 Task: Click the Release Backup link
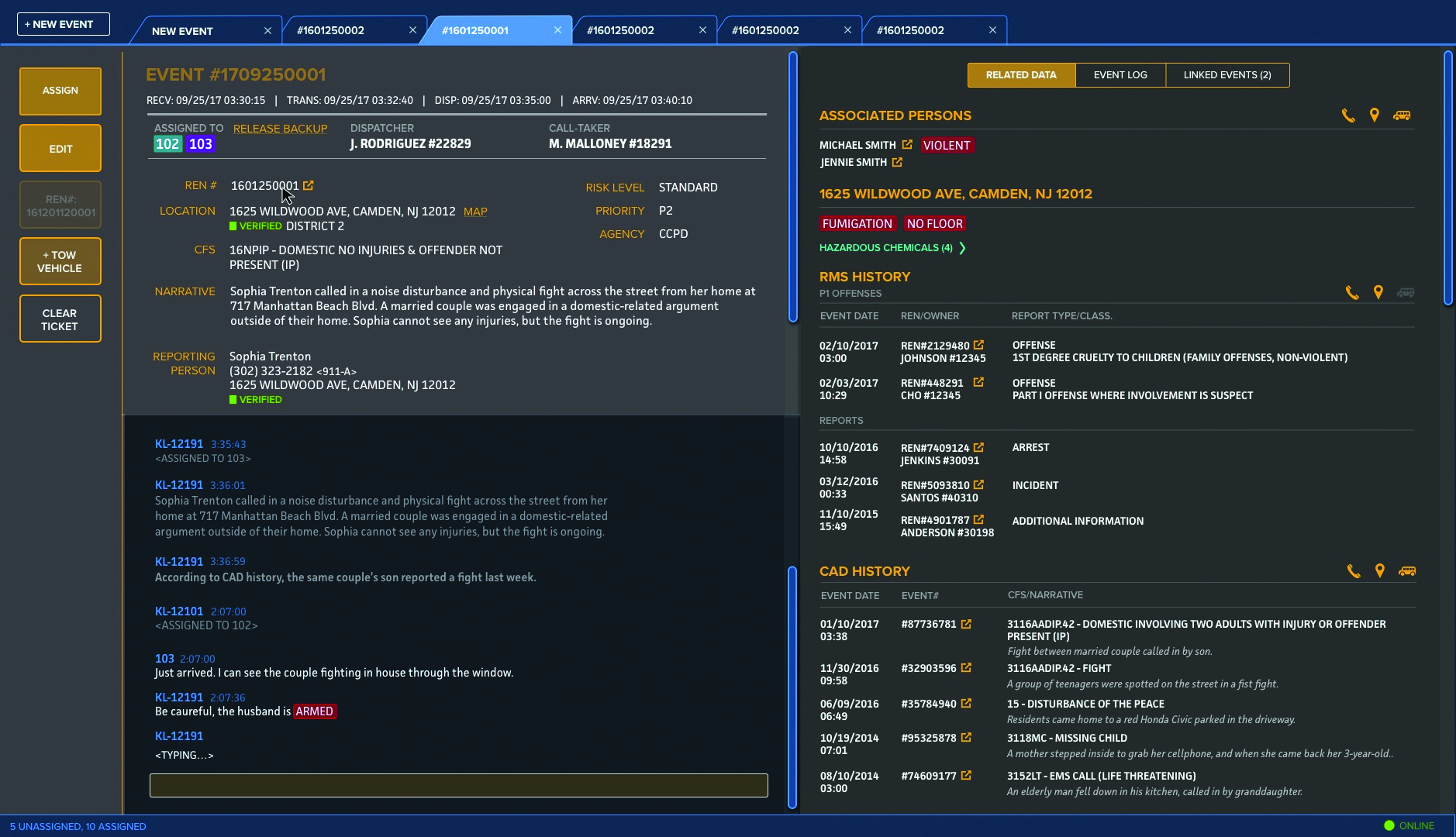[280, 129]
